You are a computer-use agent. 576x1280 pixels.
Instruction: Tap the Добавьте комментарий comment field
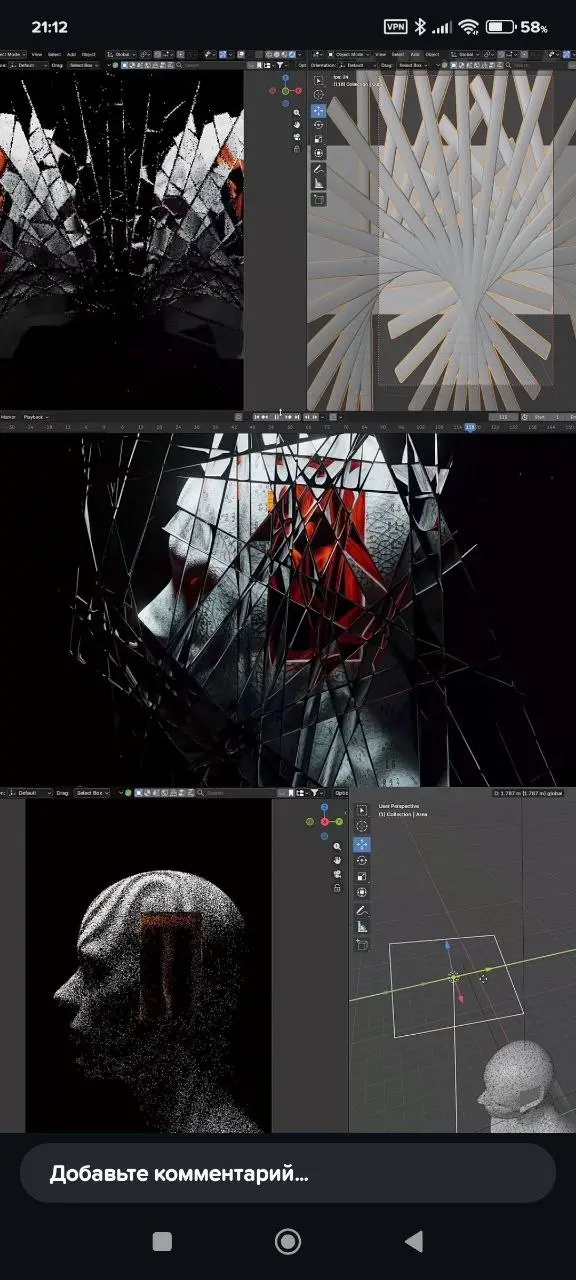(288, 1173)
